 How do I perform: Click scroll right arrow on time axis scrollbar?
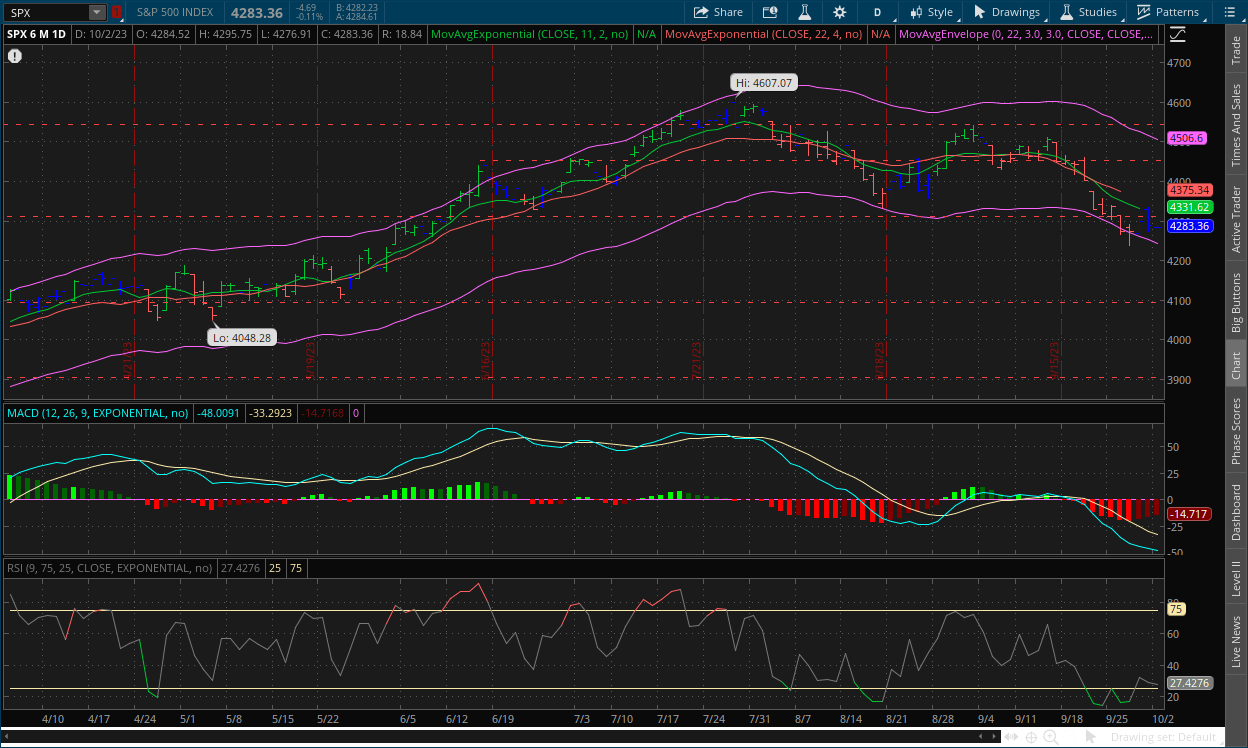(x=995, y=737)
